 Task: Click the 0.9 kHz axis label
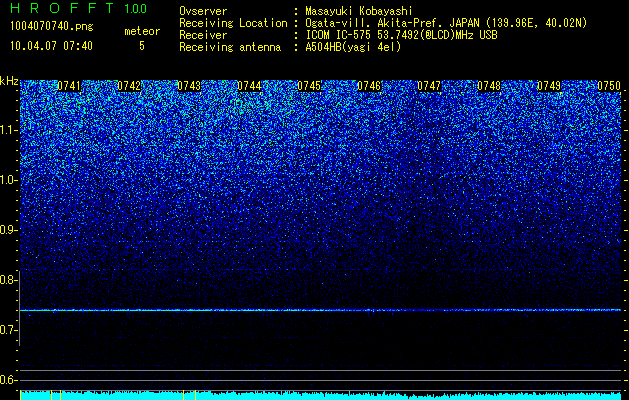click(x=9, y=230)
